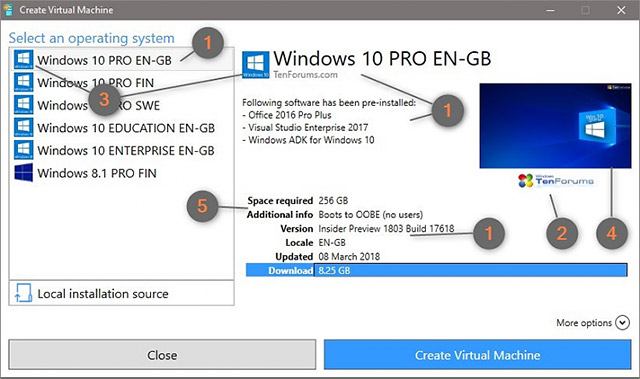Click the Download 8.25 GB progress bar

pos(436,270)
